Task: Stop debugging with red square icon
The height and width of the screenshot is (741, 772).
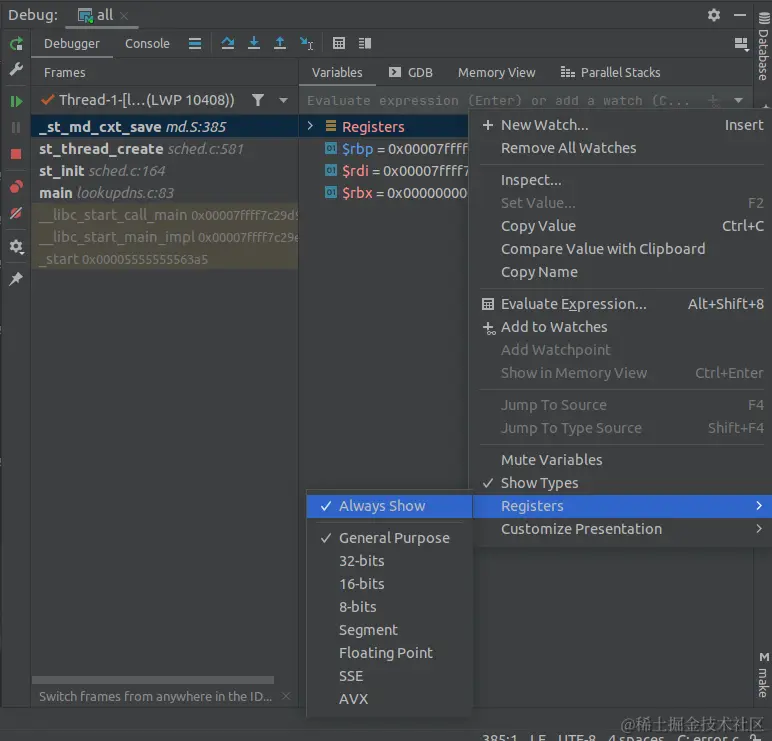Action: click(16, 154)
